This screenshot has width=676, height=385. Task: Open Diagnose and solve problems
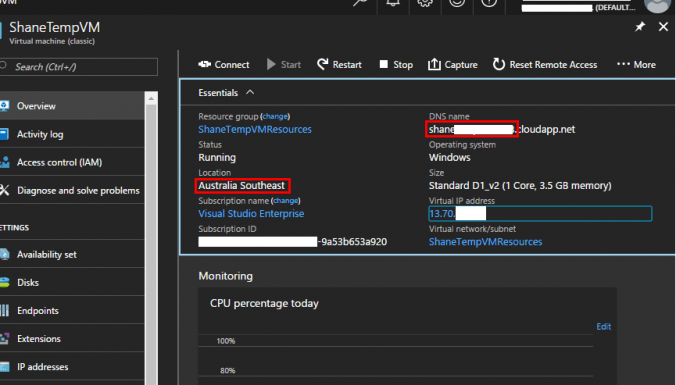pyautogui.click(x=72, y=190)
